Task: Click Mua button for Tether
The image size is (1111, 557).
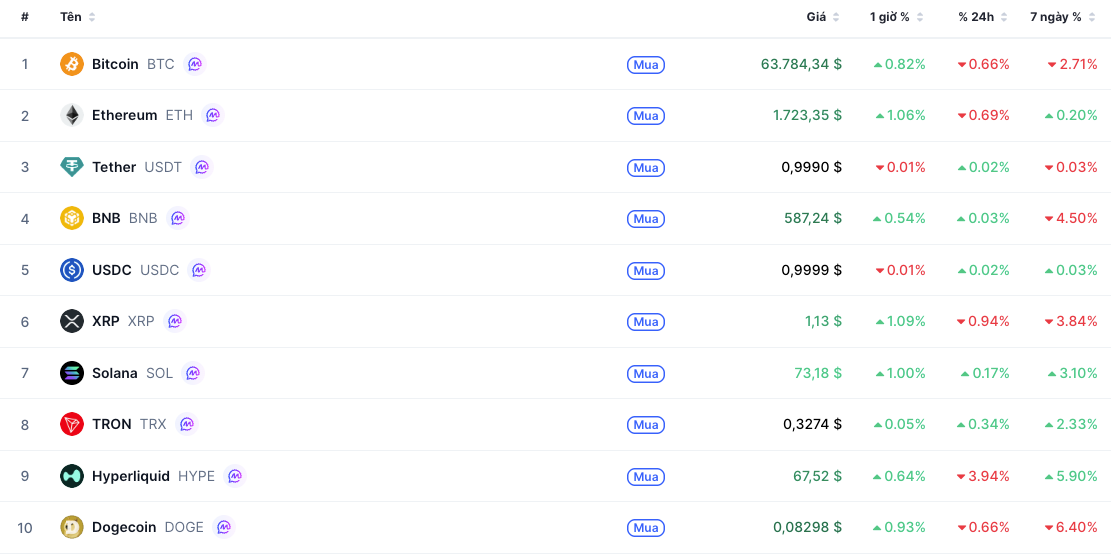Action: [x=645, y=168]
